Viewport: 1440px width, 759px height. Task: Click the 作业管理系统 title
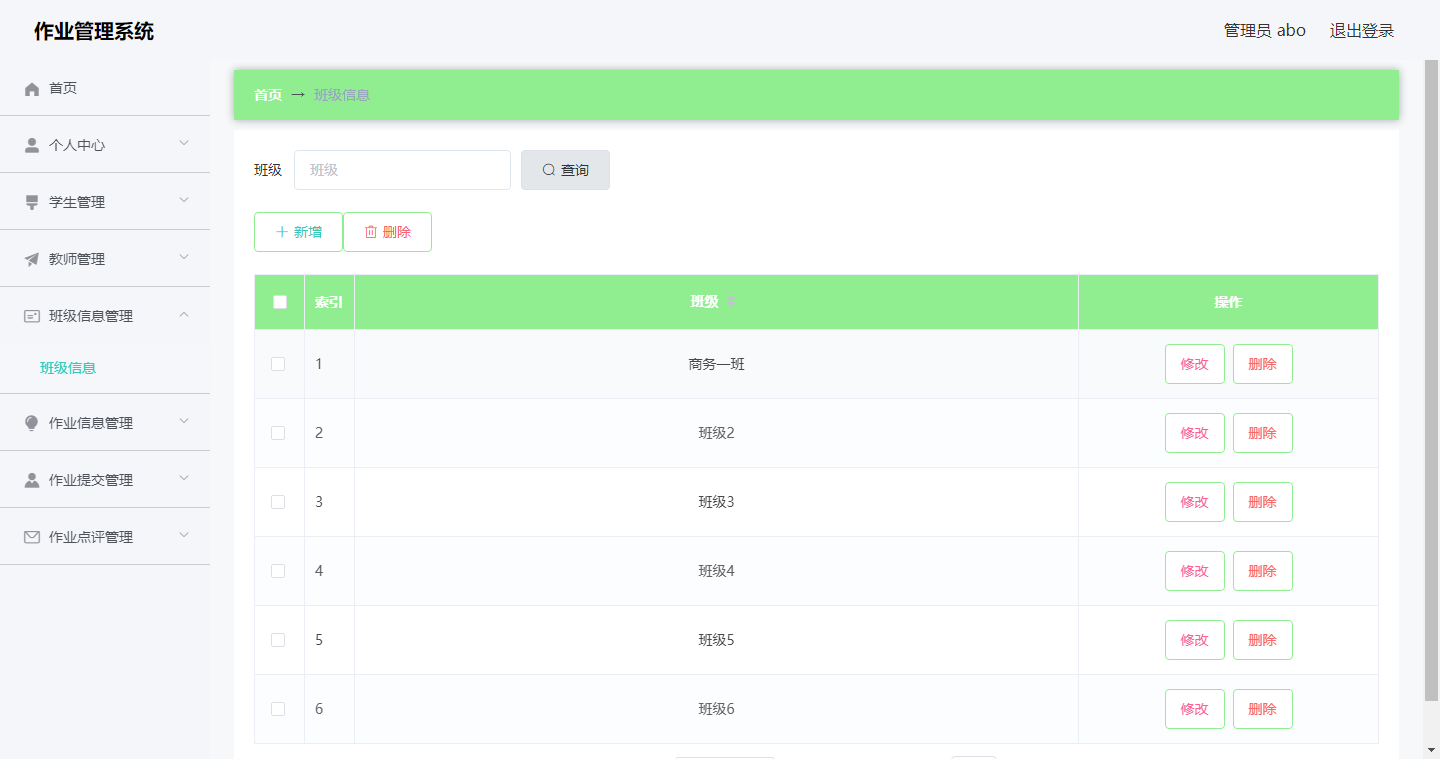point(94,32)
